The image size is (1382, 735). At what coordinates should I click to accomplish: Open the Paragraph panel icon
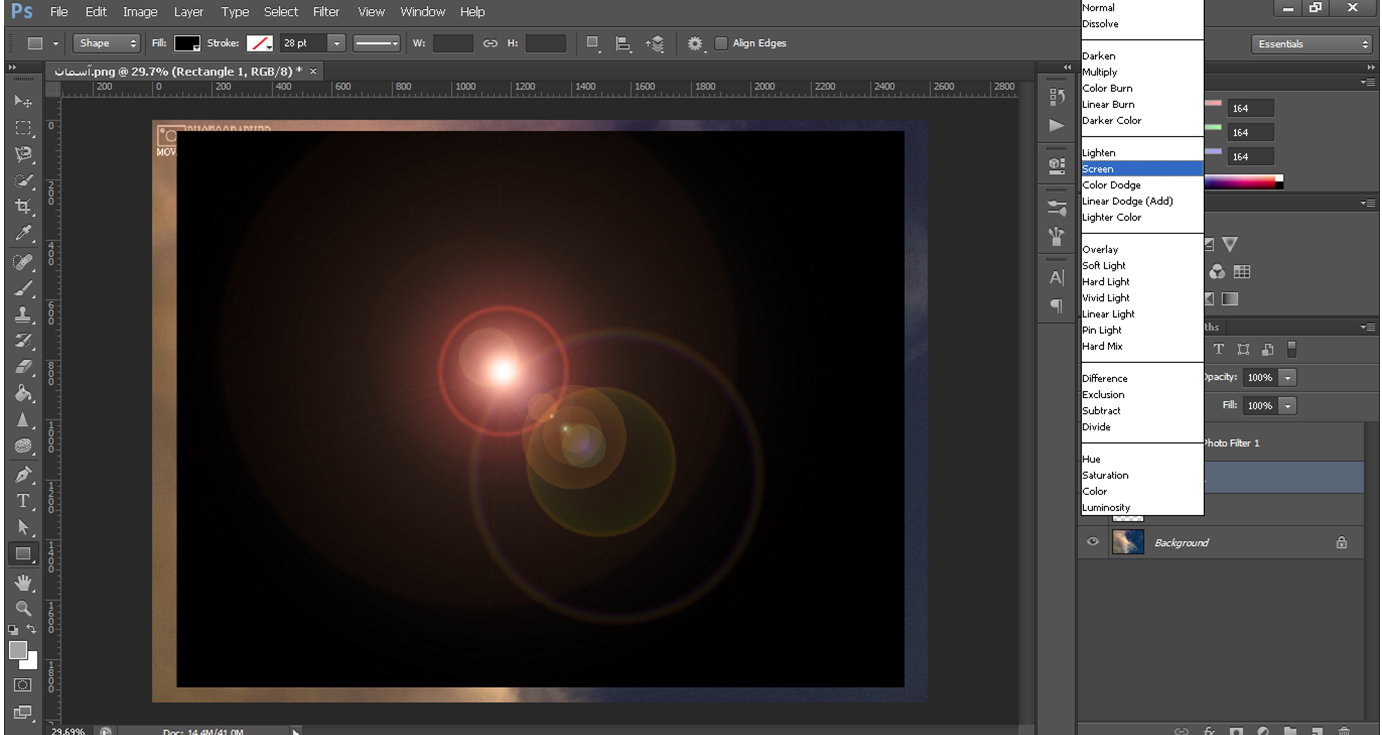pos(1057,305)
